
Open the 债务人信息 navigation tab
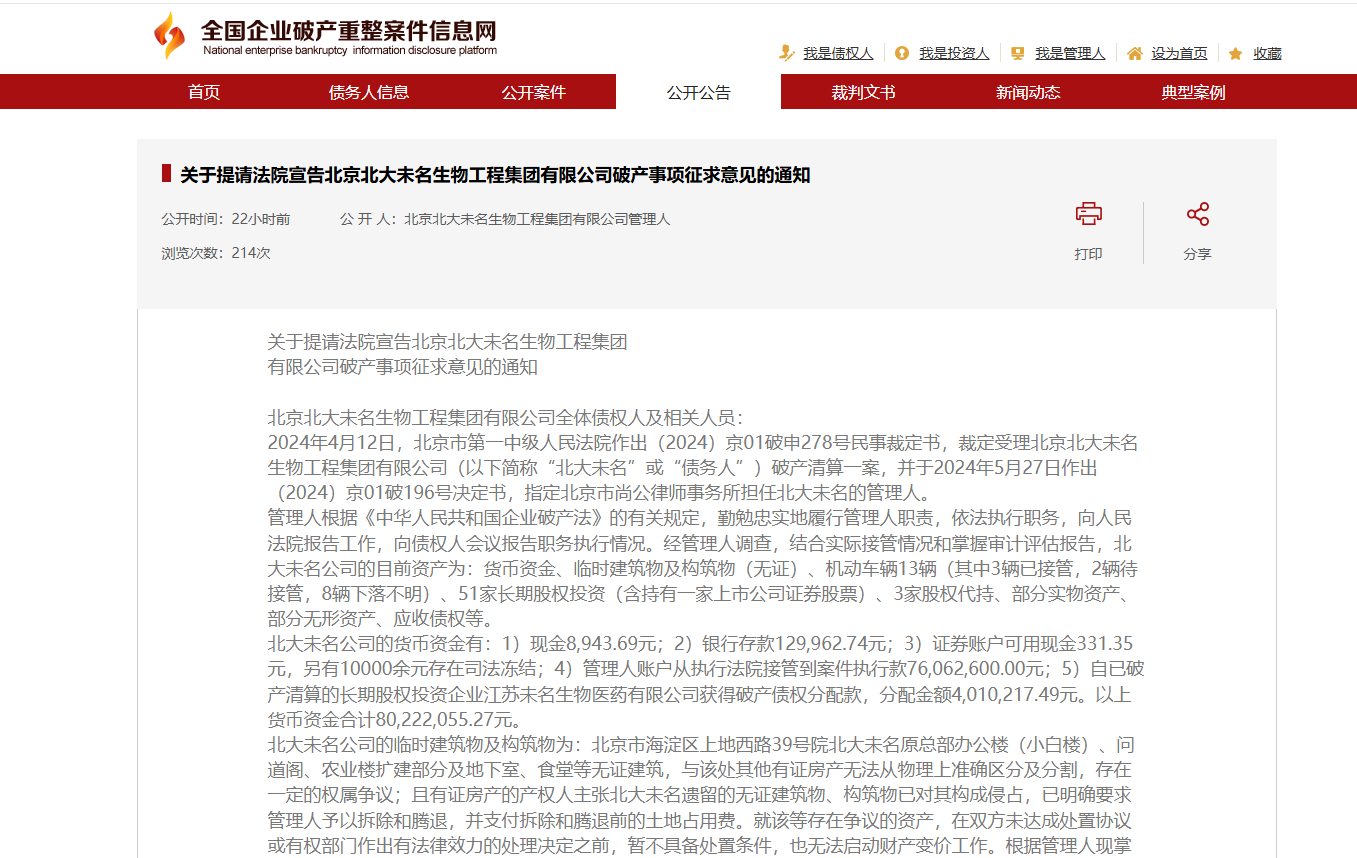369,92
